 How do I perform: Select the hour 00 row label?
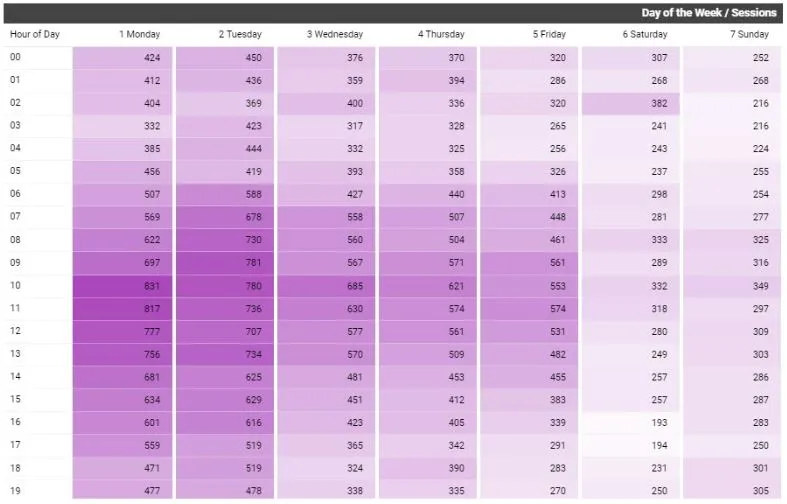(x=16, y=58)
